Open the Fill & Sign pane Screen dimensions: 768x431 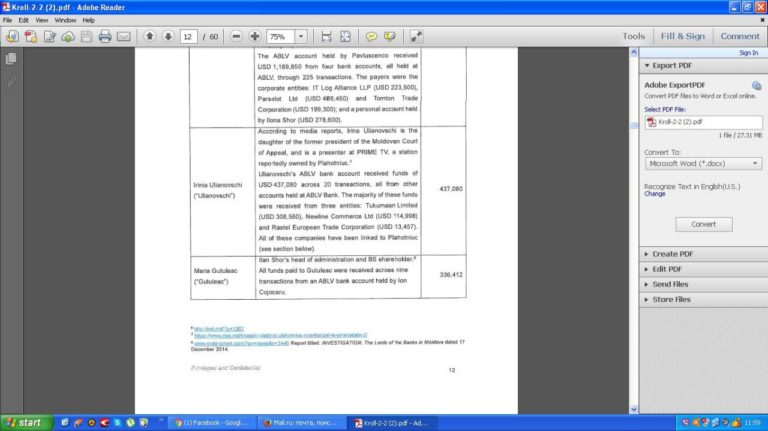point(682,36)
